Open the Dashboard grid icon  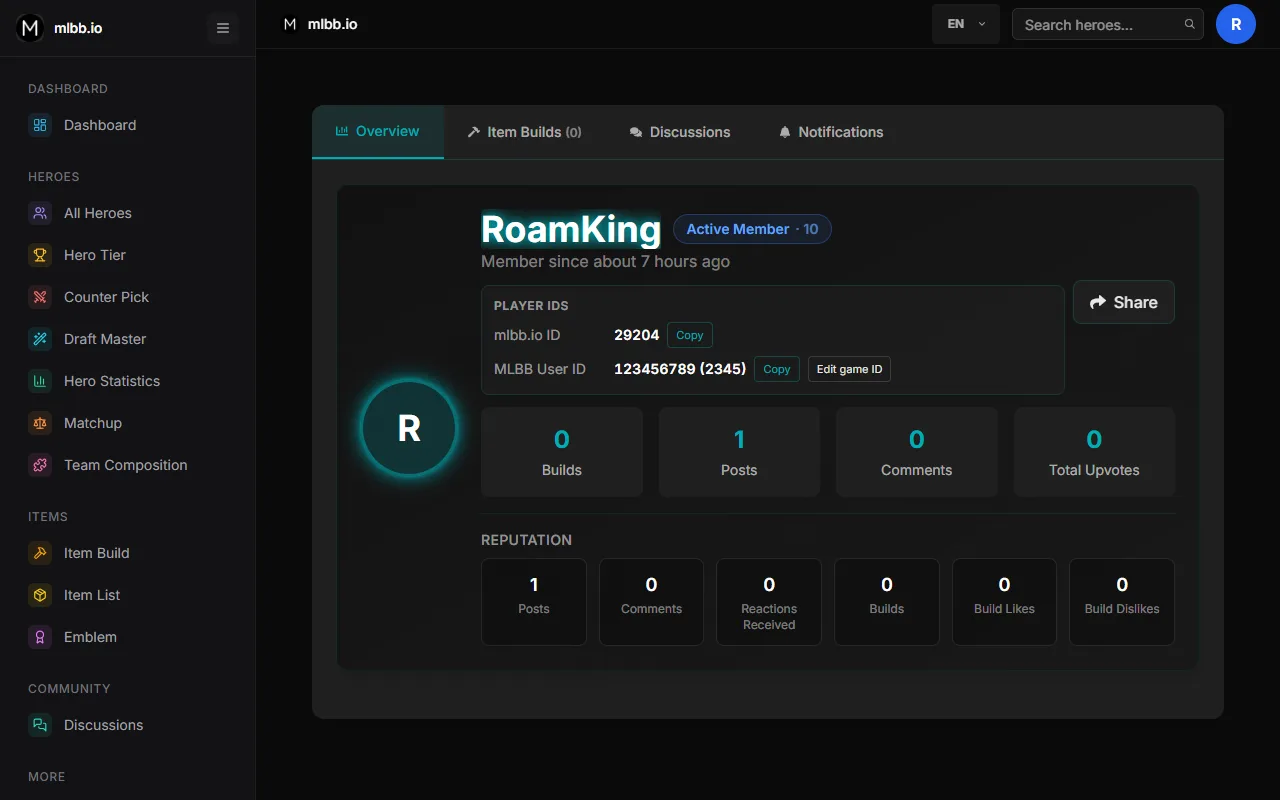coord(40,125)
